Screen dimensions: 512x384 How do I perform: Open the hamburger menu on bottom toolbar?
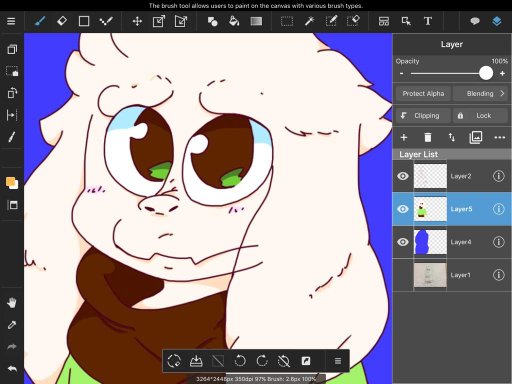point(338,361)
